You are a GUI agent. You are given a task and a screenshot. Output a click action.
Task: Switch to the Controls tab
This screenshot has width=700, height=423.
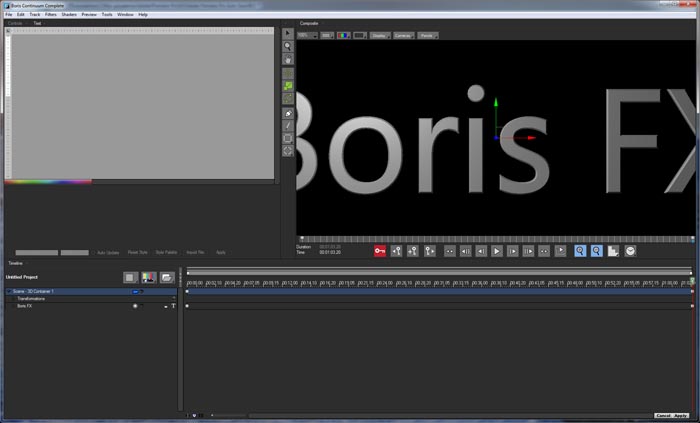click(15, 23)
